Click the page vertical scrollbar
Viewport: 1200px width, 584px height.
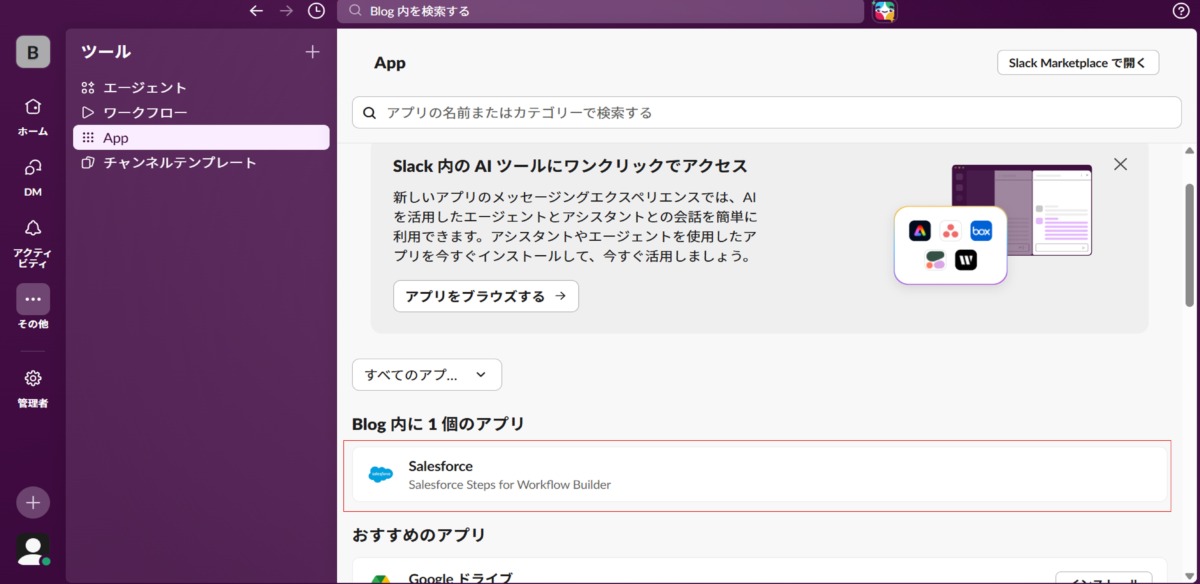(x=1190, y=244)
